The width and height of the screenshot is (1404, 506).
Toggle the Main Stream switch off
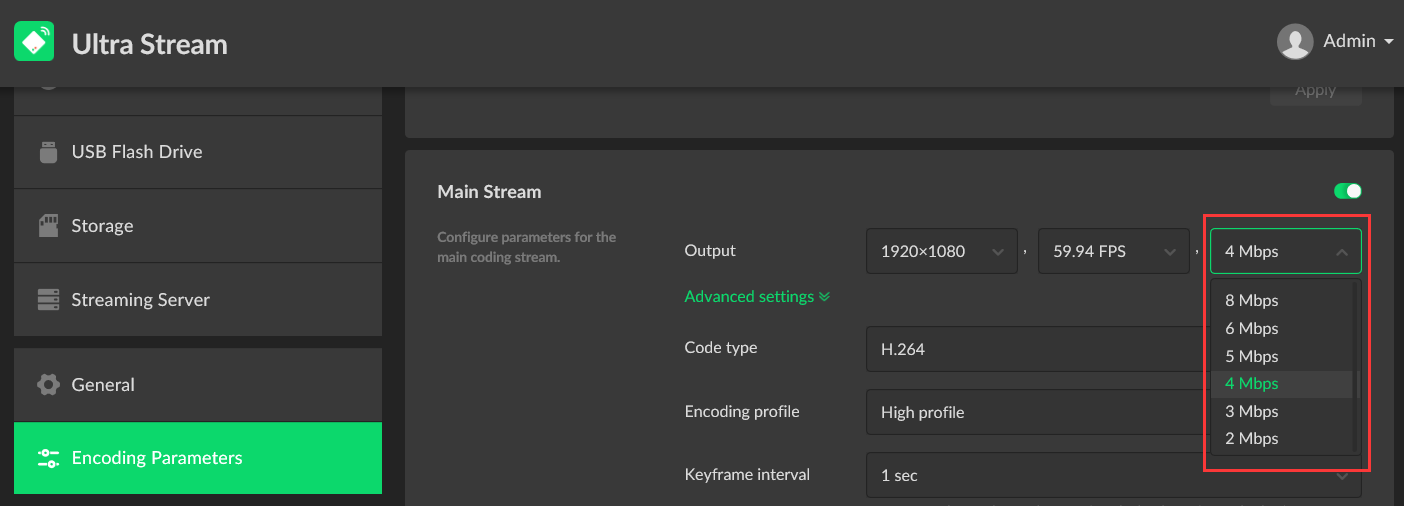(x=1348, y=191)
